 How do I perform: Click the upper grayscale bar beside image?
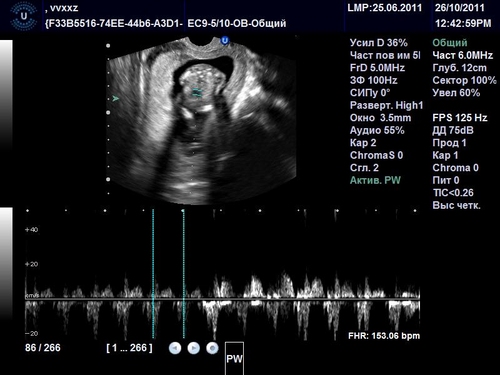pos(6,95)
